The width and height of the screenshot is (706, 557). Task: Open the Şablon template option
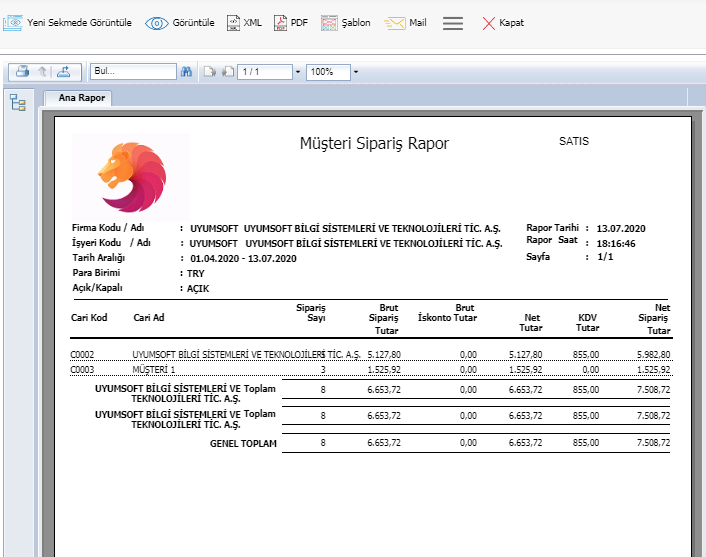(x=343, y=22)
